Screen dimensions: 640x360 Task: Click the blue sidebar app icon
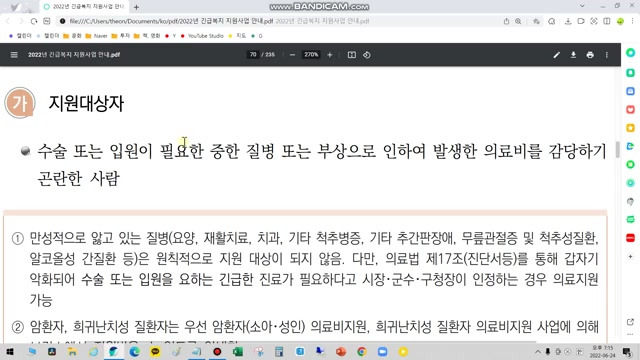tap(630, 91)
